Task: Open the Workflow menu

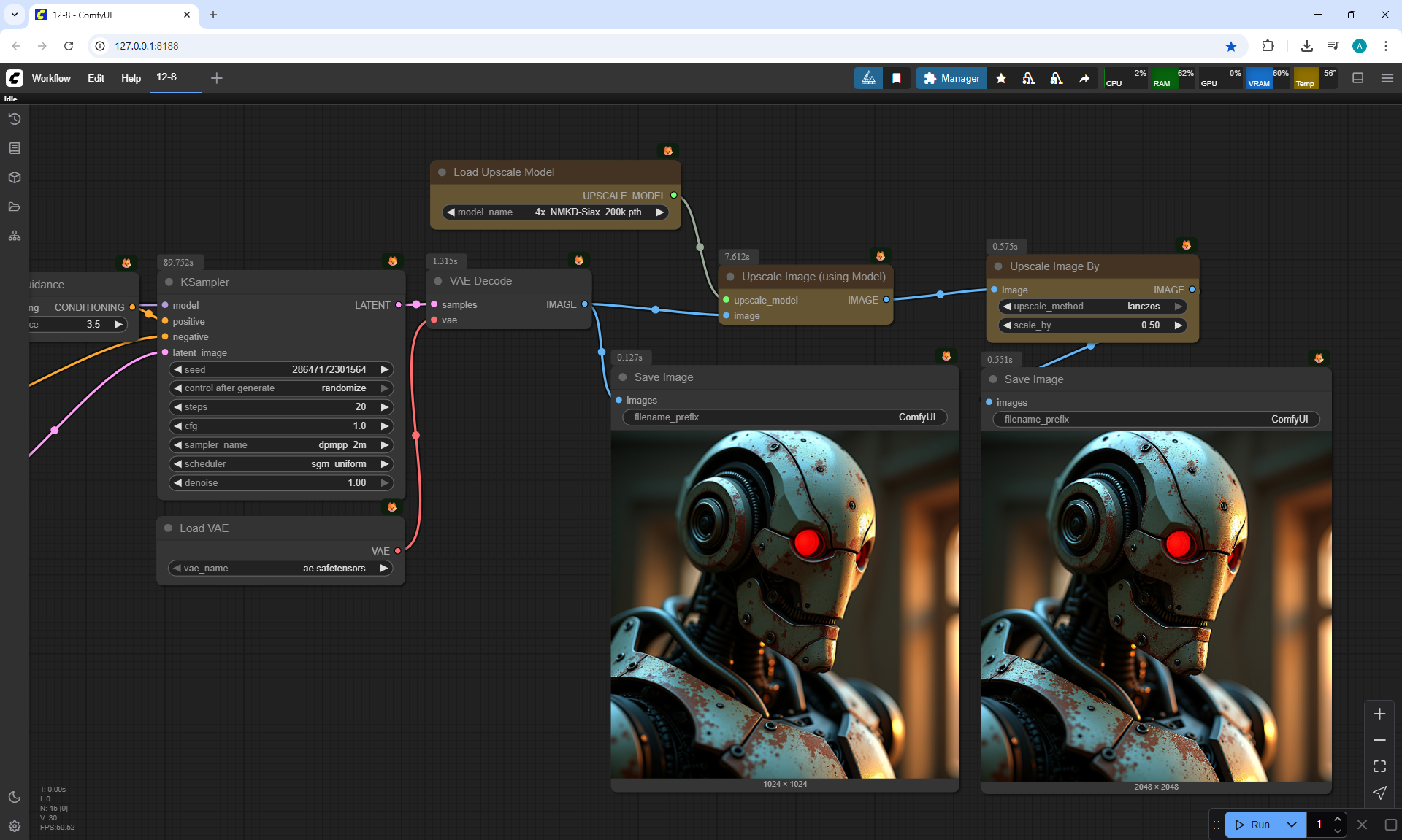Action: (x=51, y=78)
